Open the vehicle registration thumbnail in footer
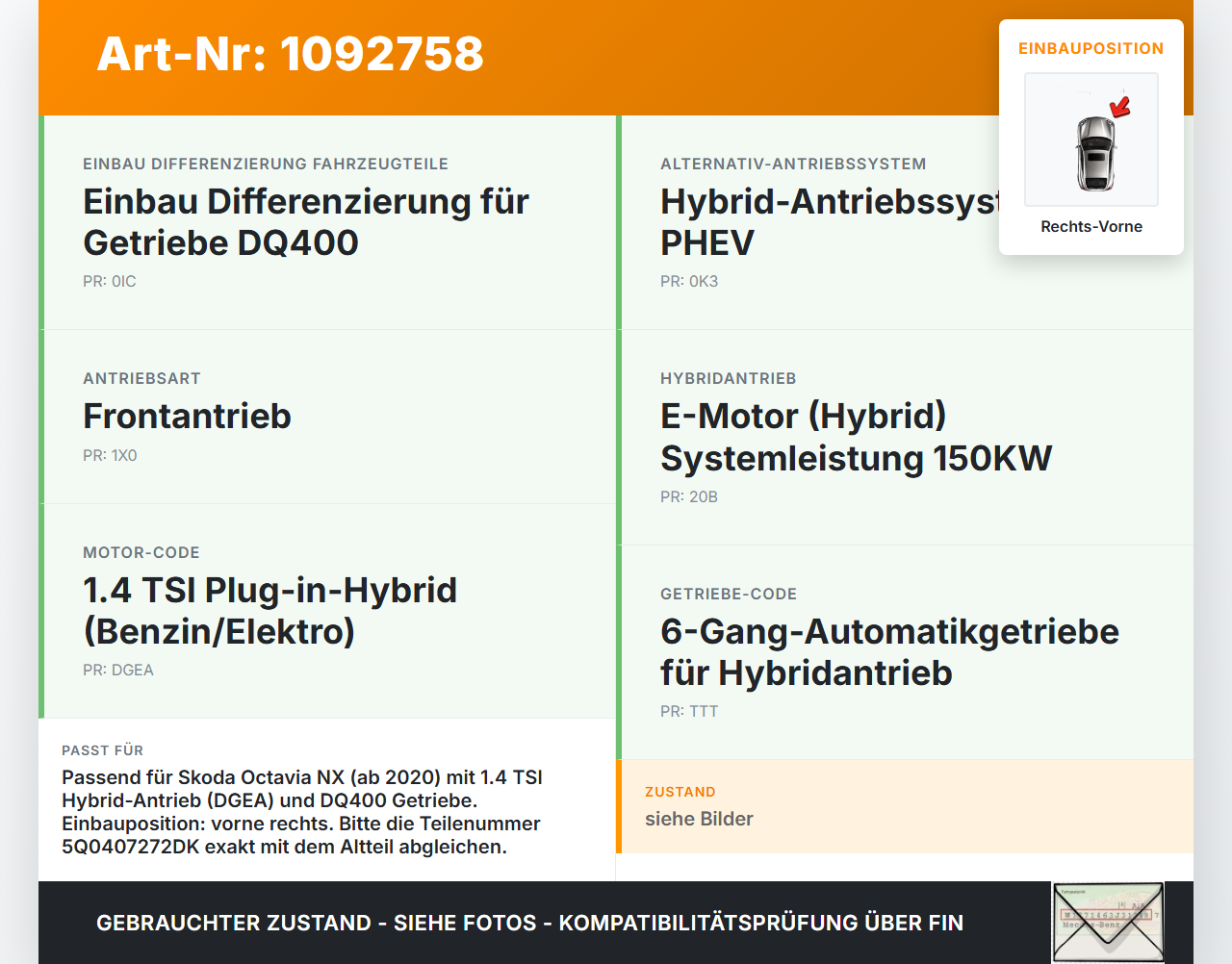The width and height of the screenshot is (1232, 964). (x=1108, y=923)
